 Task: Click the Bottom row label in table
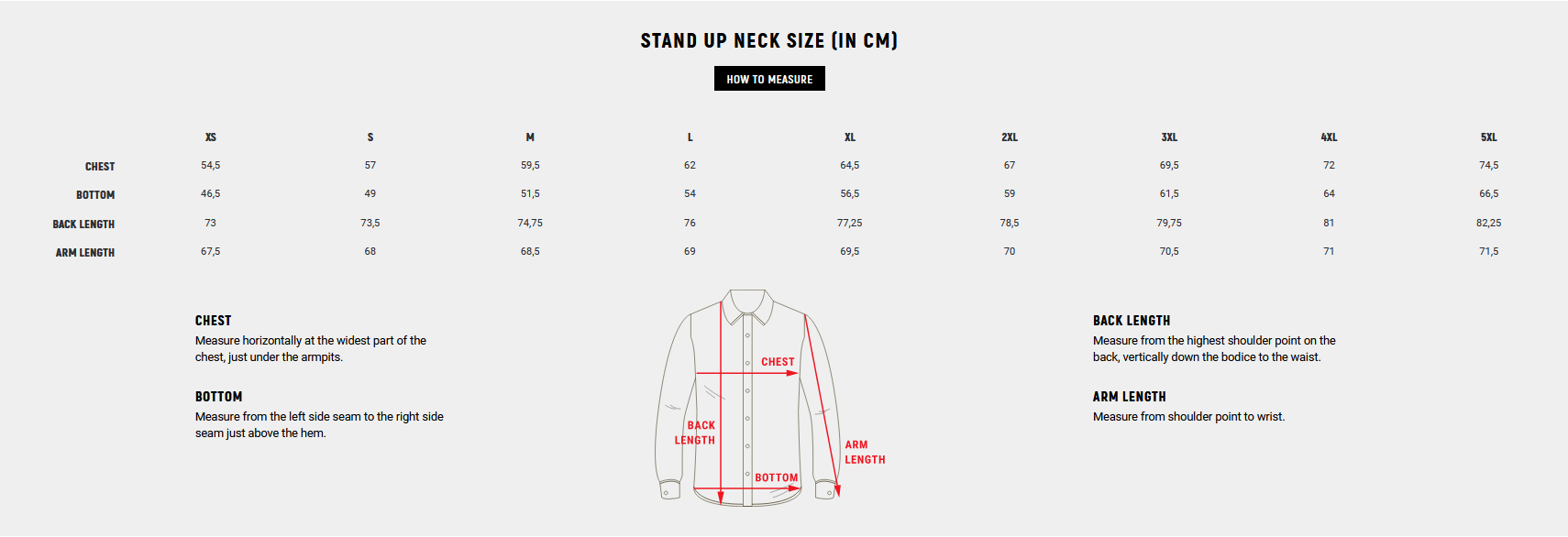click(95, 195)
